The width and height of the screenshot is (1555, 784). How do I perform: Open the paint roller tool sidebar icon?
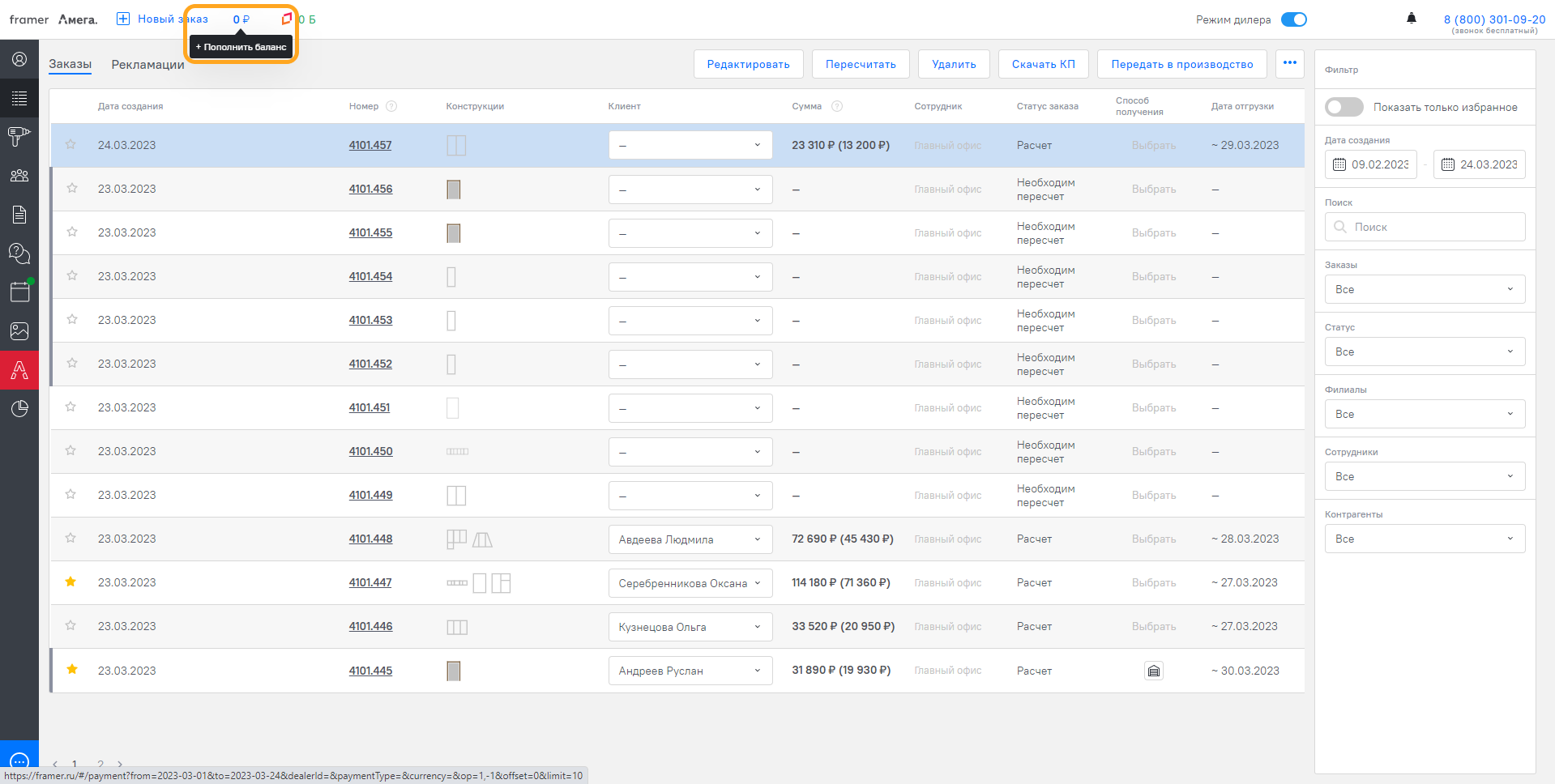coord(19,137)
